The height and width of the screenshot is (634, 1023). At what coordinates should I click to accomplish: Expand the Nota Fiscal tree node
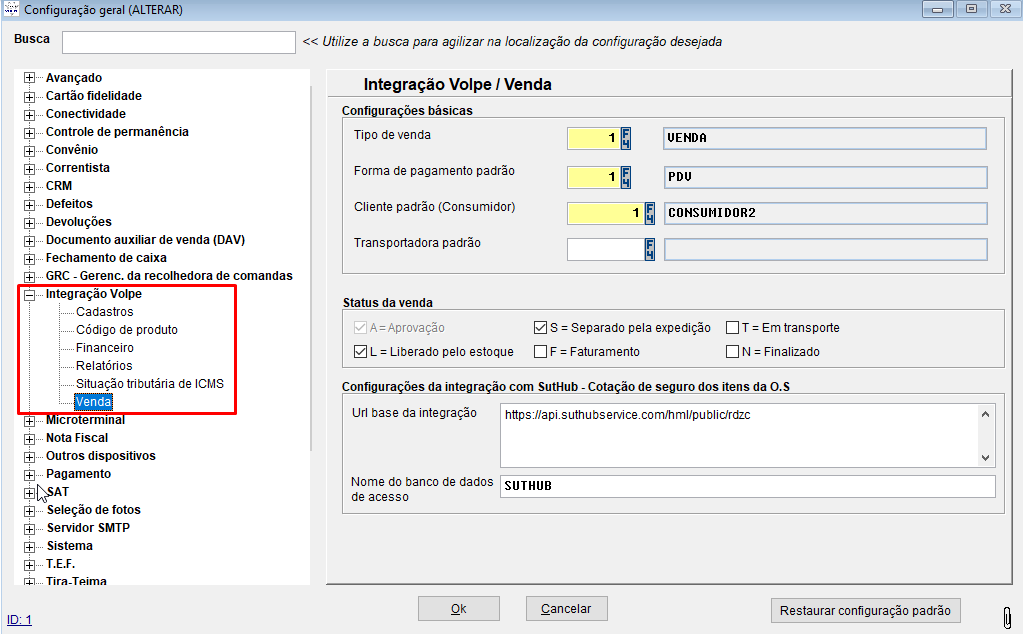tap(30, 438)
